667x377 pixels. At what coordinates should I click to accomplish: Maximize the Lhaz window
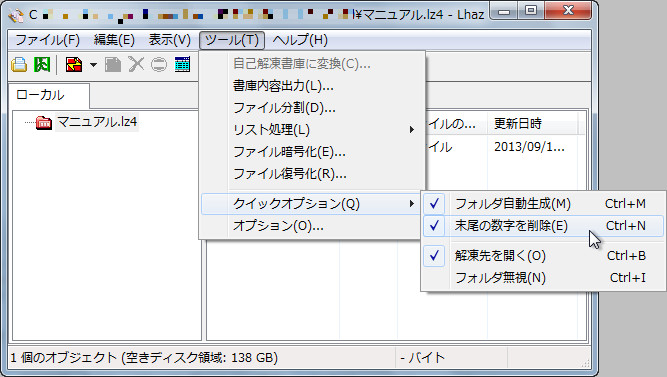(530, 11)
